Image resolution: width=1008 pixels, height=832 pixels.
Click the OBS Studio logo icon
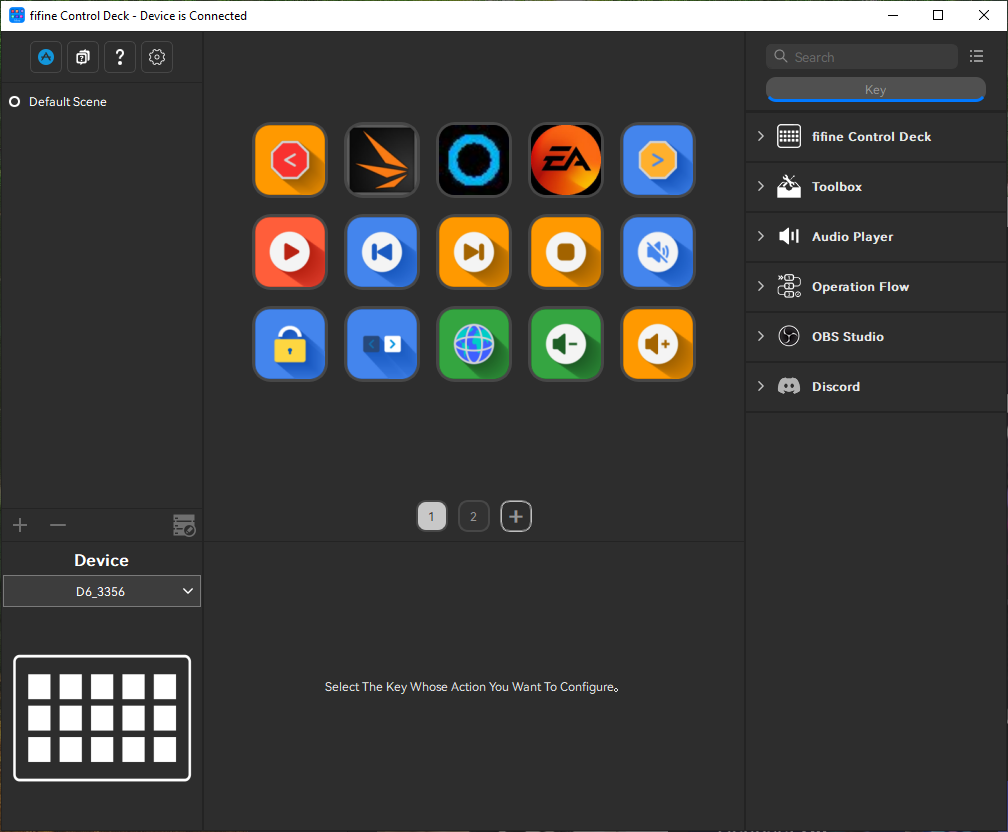point(789,336)
